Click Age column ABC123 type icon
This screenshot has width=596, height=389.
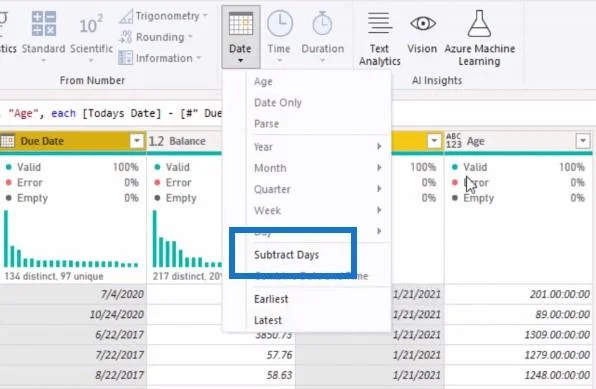[454, 141]
